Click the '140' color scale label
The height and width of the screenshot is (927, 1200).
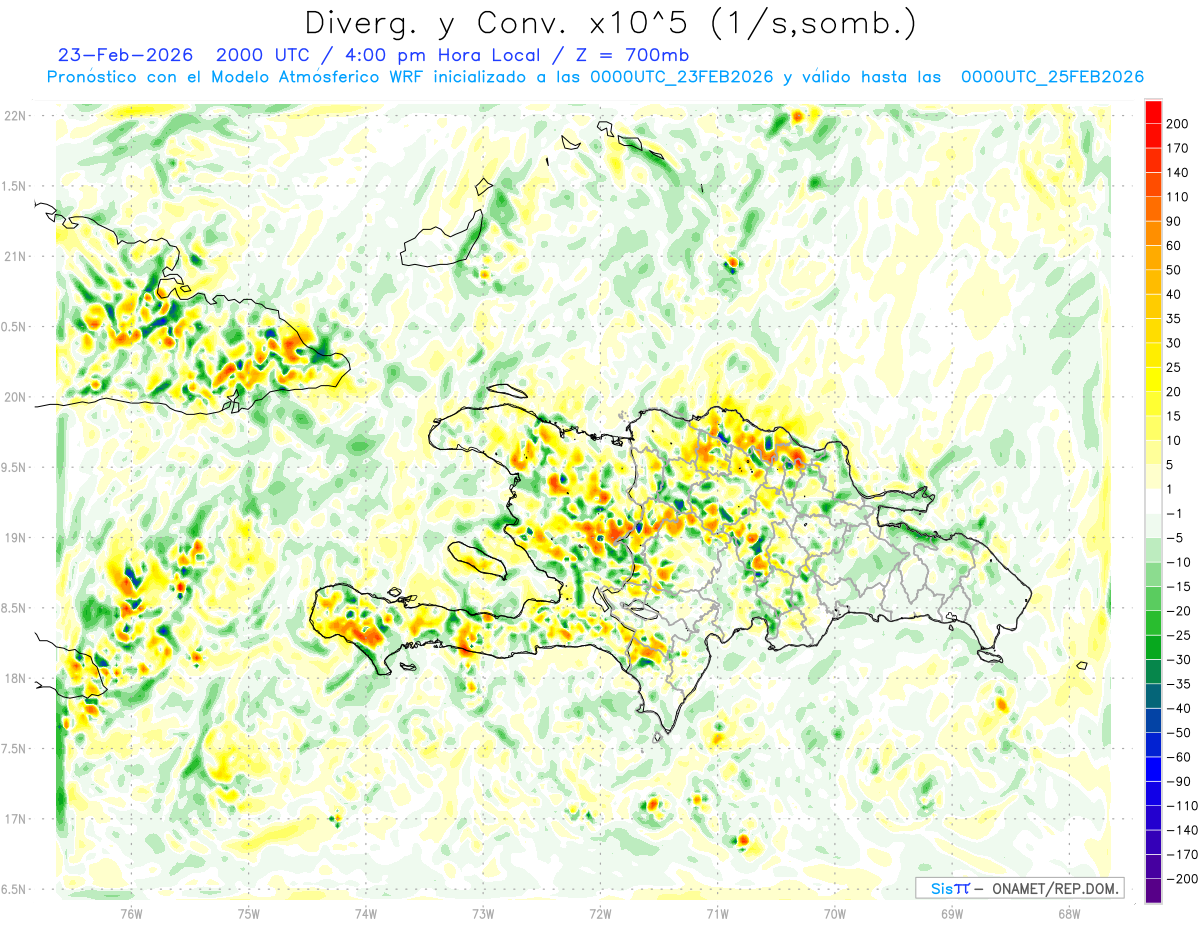[1179, 172]
